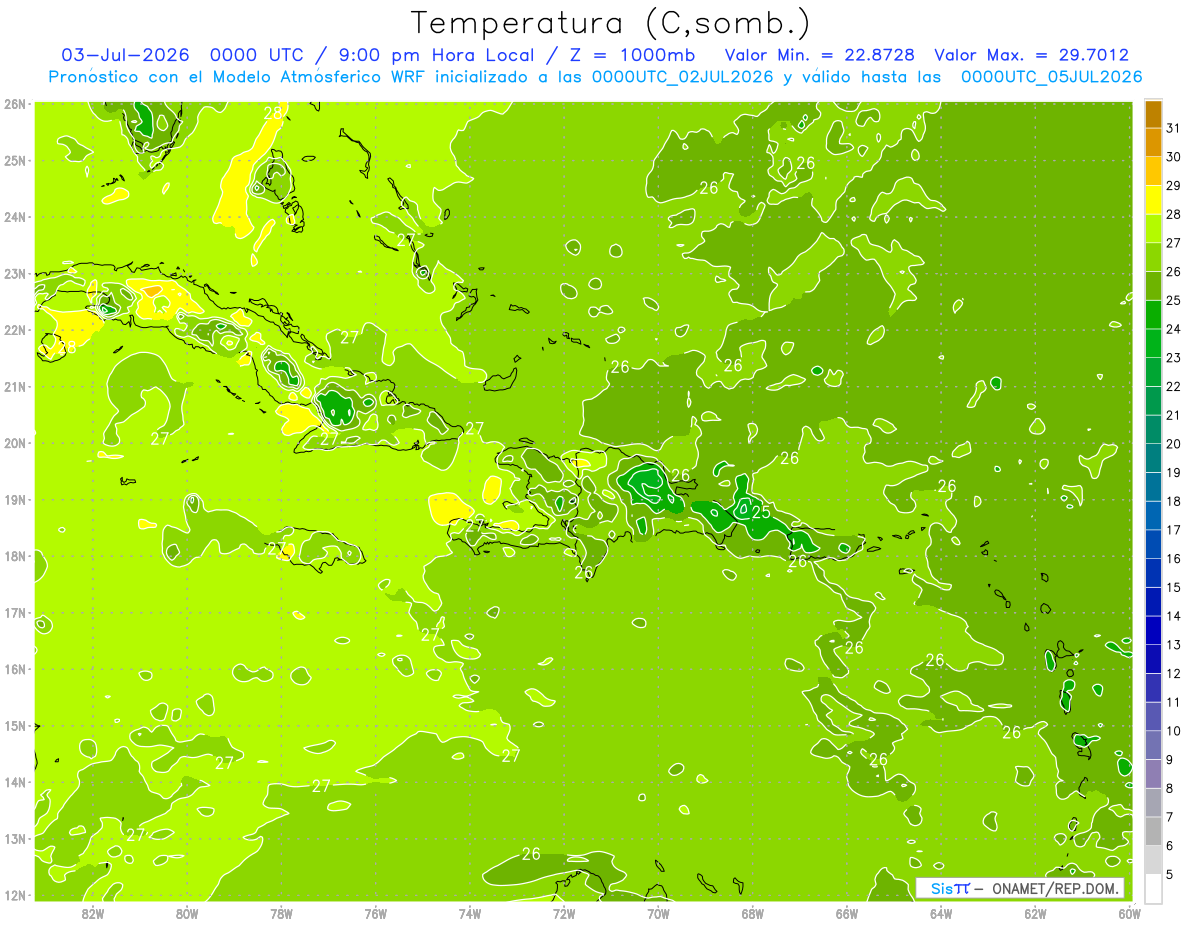
Task: Click the longitude axis label 62W
Action: click(x=1035, y=913)
